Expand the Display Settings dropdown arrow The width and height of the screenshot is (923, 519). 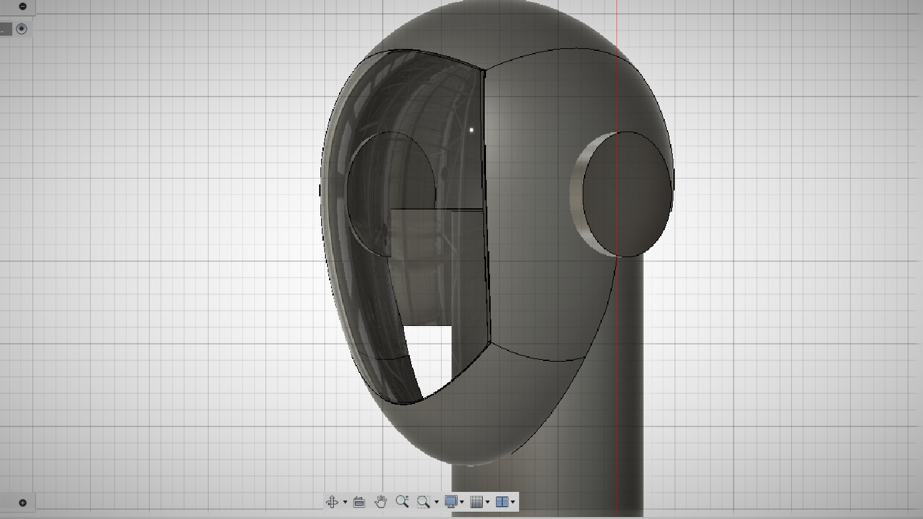click(462, 502)
